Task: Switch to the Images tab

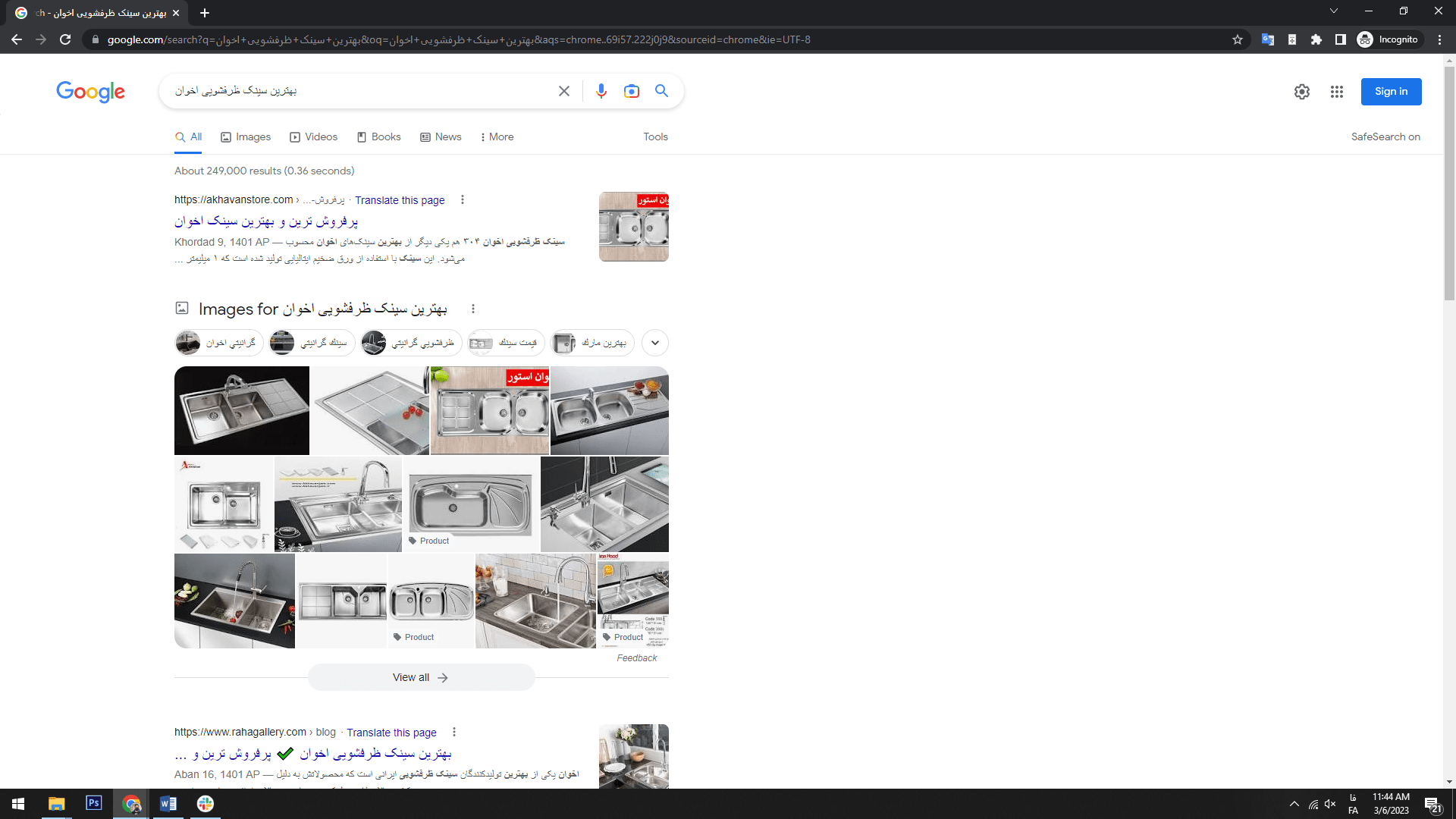Action: [x=246, y=137]
